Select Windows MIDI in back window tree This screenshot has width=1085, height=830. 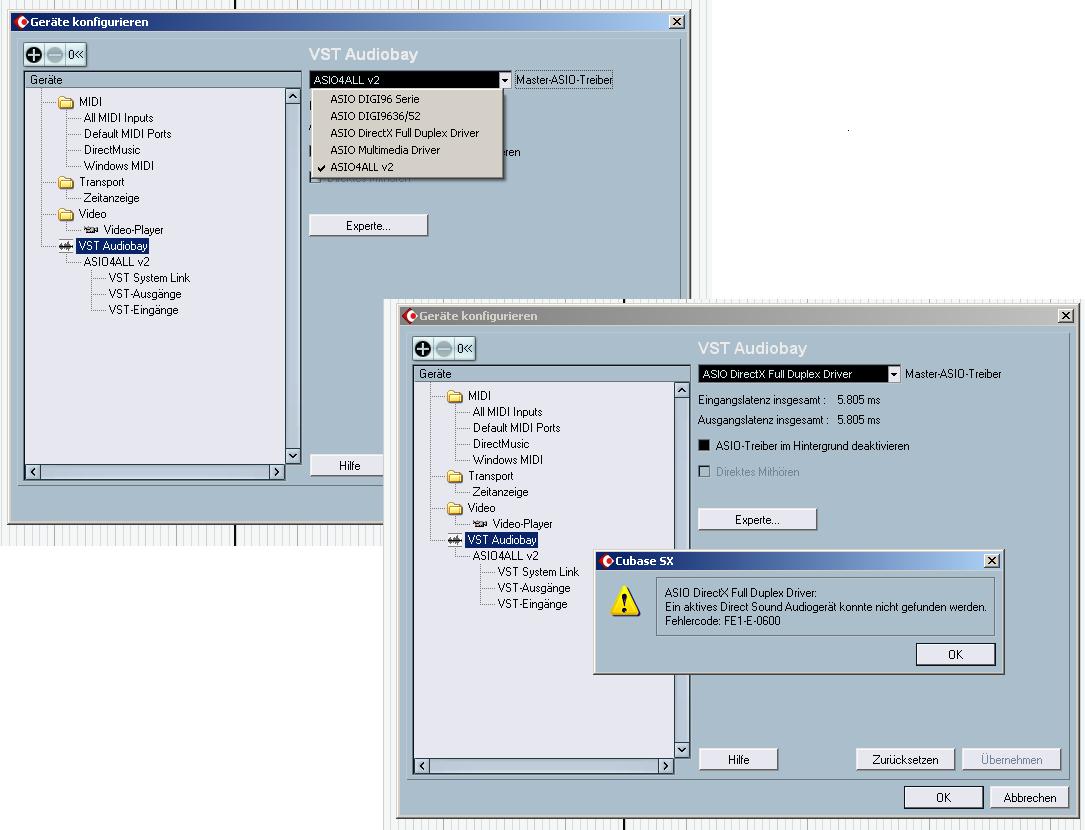[118, 166]
